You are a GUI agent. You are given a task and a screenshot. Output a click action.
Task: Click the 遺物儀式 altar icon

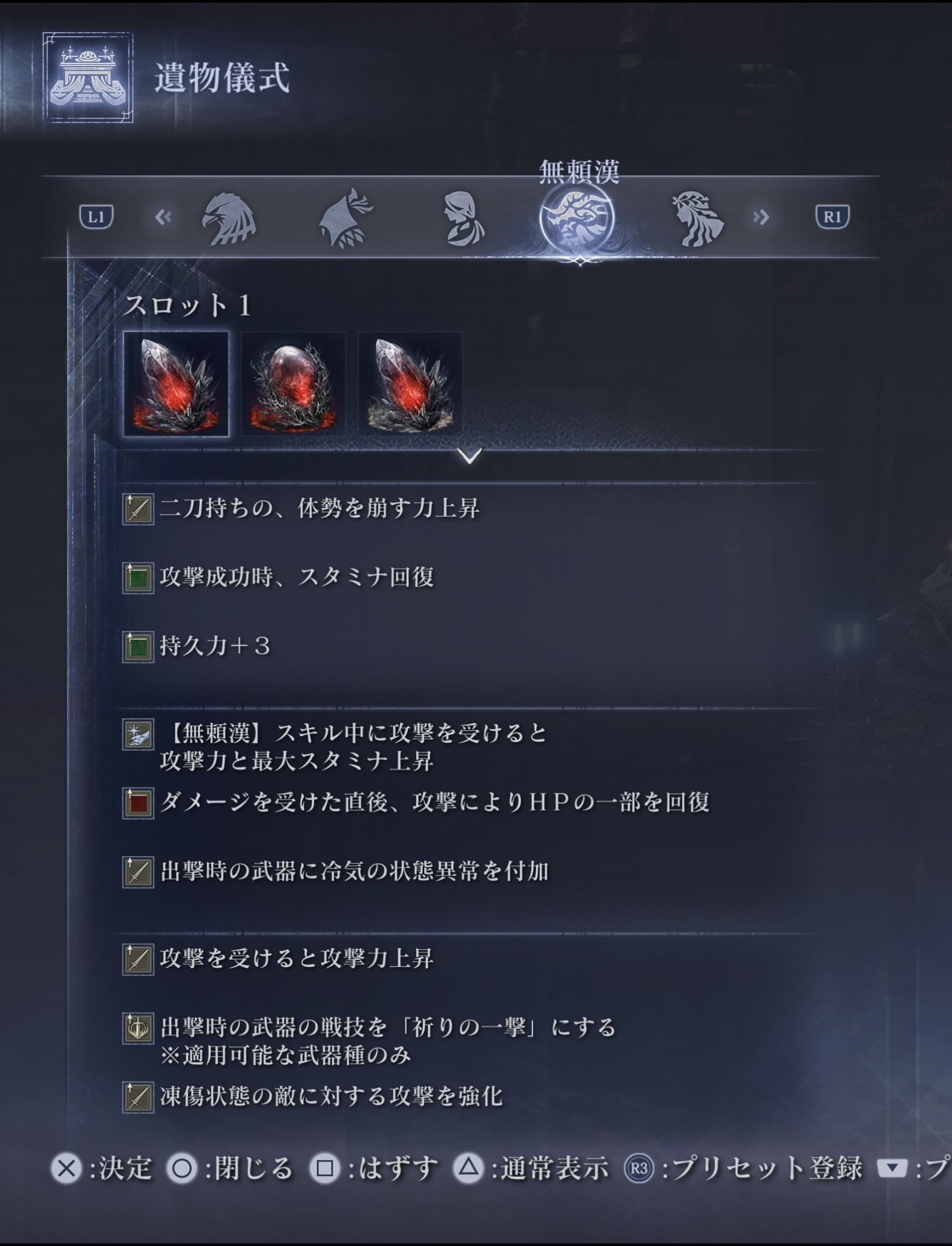(x=88, y=77)
